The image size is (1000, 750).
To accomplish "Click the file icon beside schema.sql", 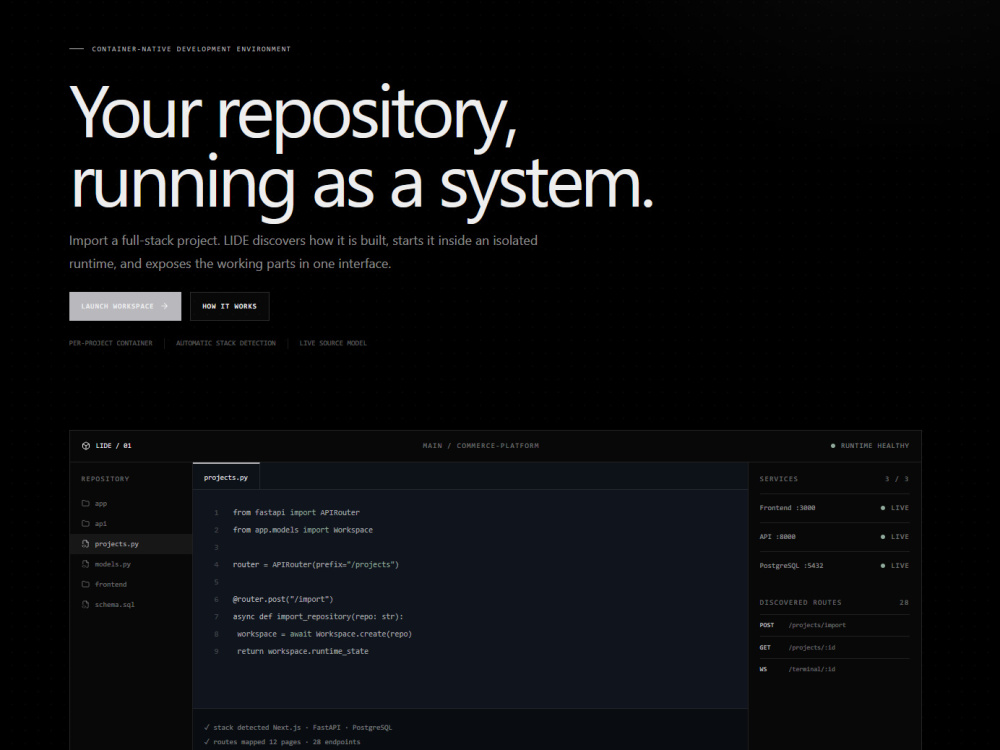I will click(85, 605).
